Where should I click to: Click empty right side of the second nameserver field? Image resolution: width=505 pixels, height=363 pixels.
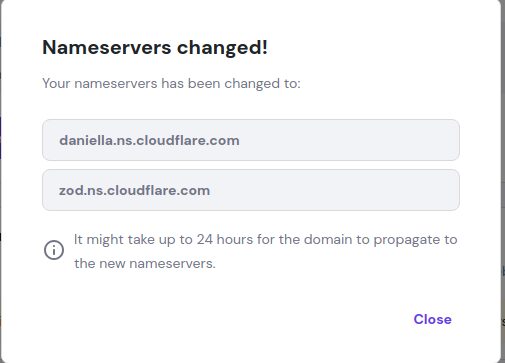tap(335, 190)
